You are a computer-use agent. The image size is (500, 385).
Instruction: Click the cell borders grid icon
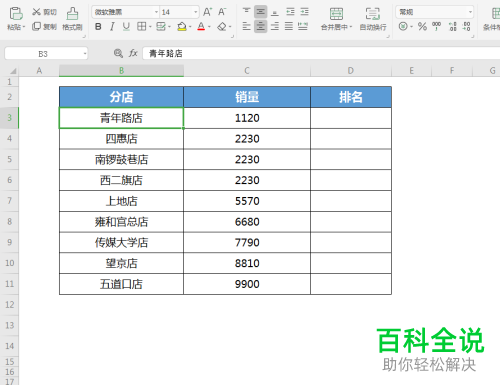pyautogui.click(x=141, y=26)
